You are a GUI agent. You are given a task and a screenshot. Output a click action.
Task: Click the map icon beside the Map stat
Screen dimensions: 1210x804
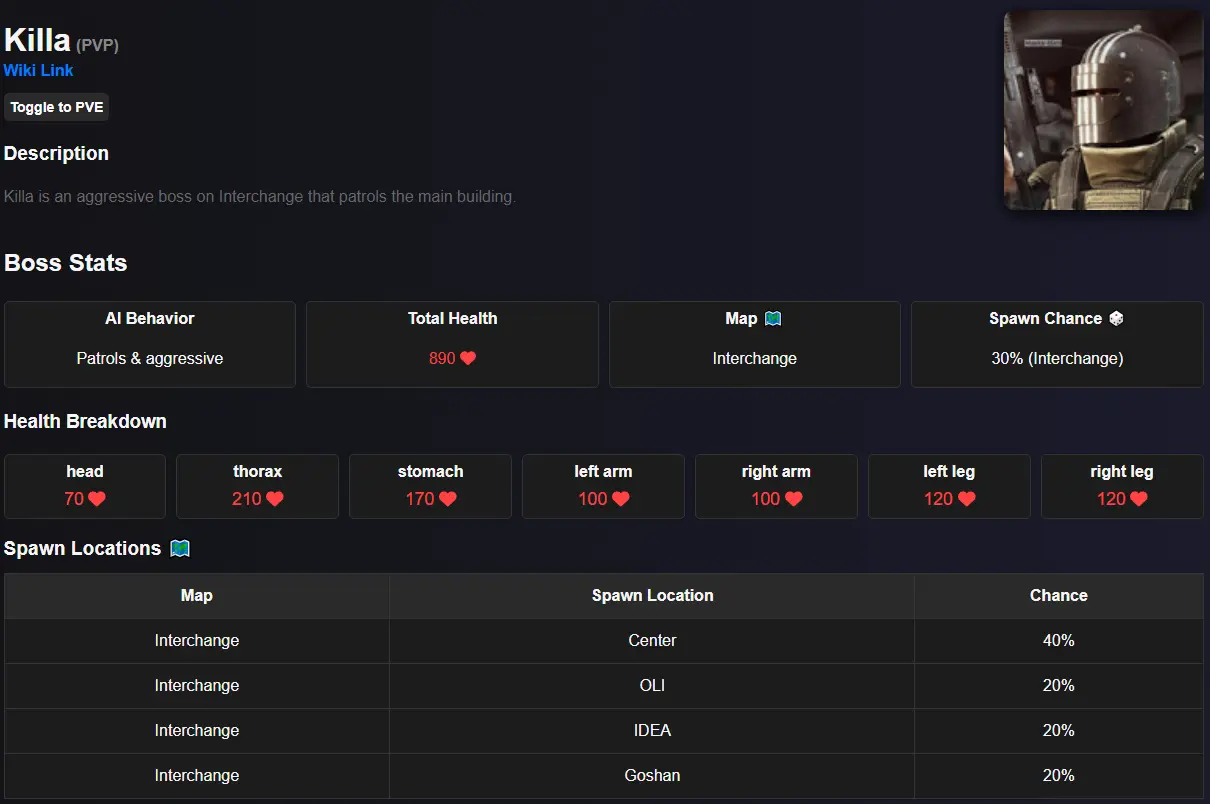[771, 318]
